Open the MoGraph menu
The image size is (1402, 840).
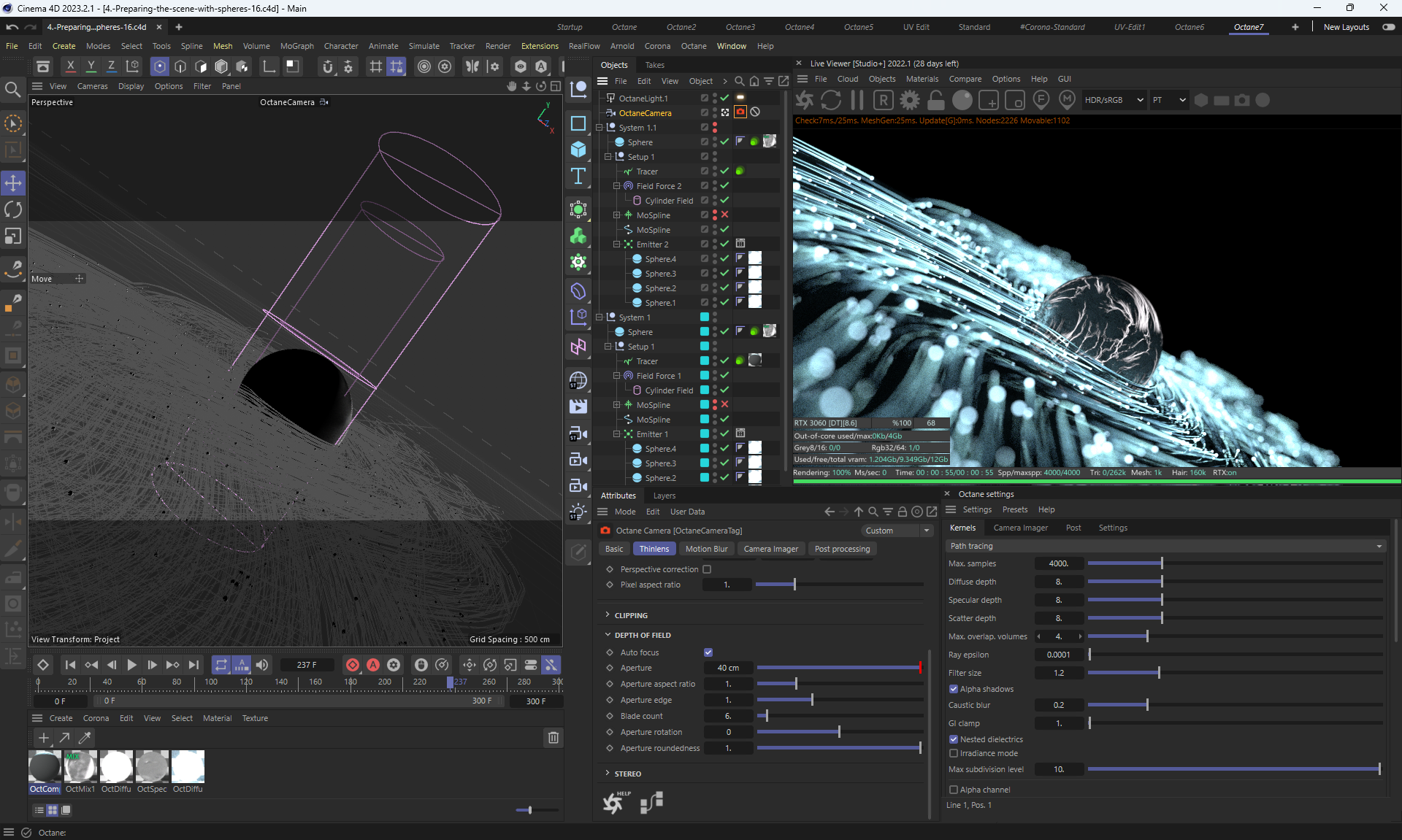(x=296, y=46)
